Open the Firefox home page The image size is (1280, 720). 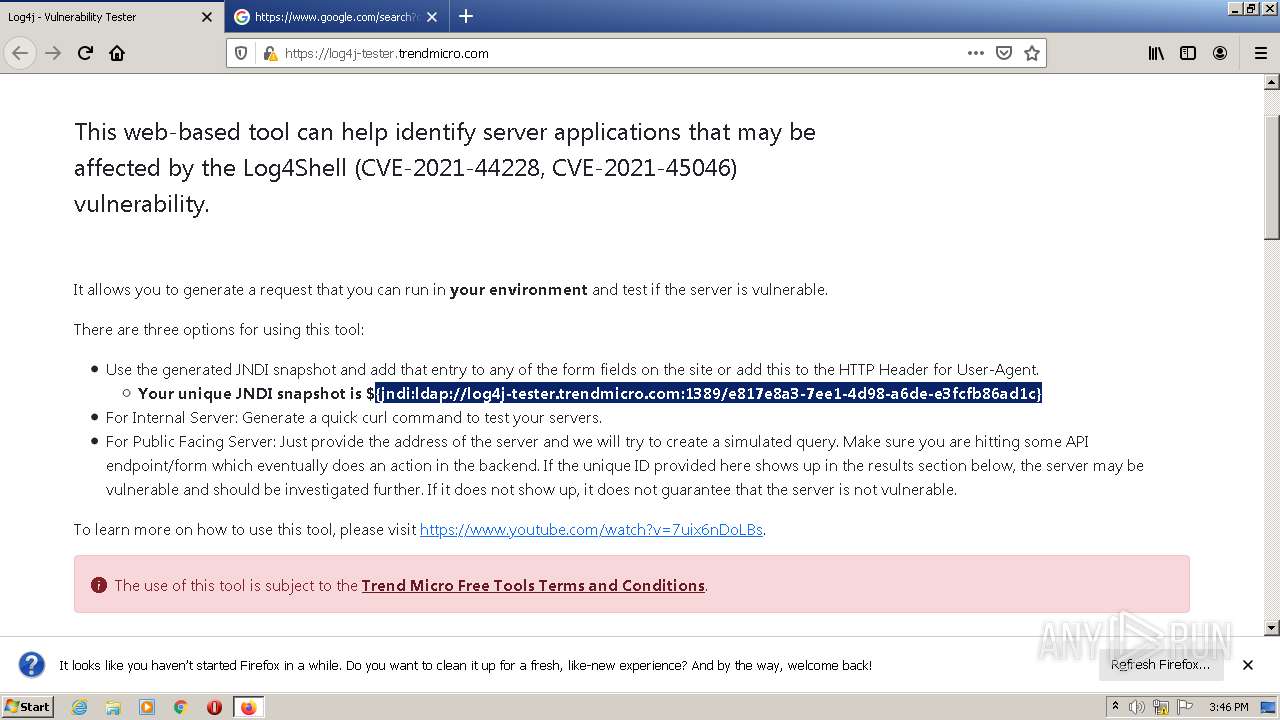coord(117,53)
